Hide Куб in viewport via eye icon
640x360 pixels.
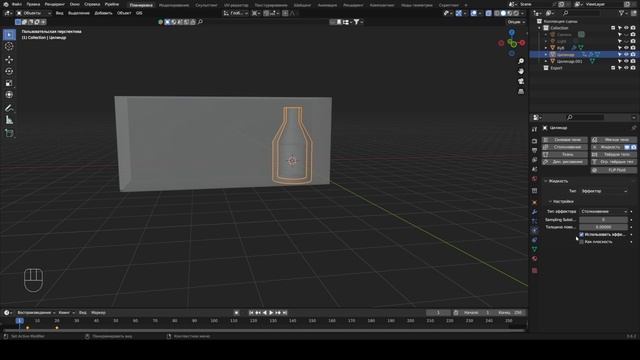tap(627, 48)
